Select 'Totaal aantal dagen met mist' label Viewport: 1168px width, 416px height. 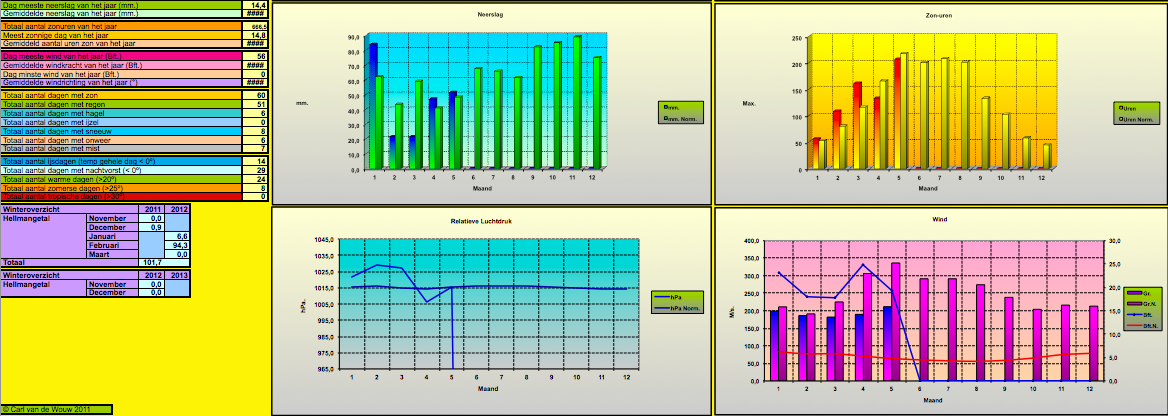coord(121,148)
